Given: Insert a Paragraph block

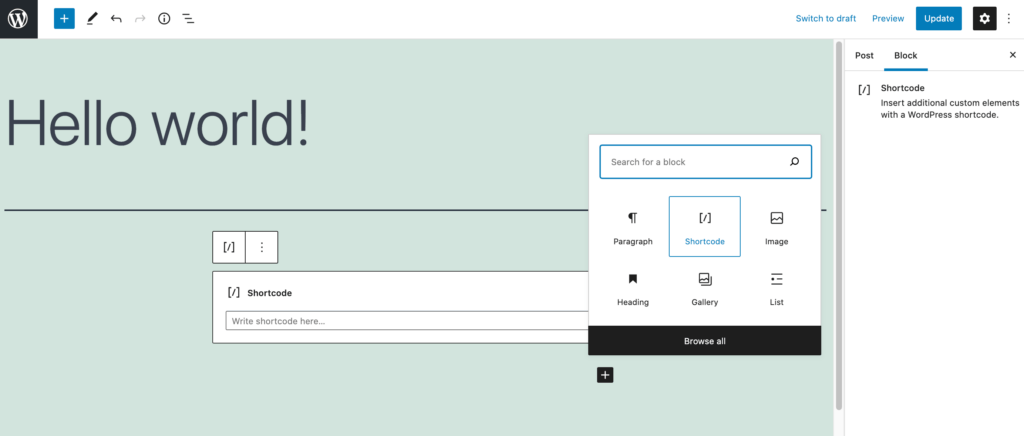Looking at the screenshot, I should coord(633,227).
